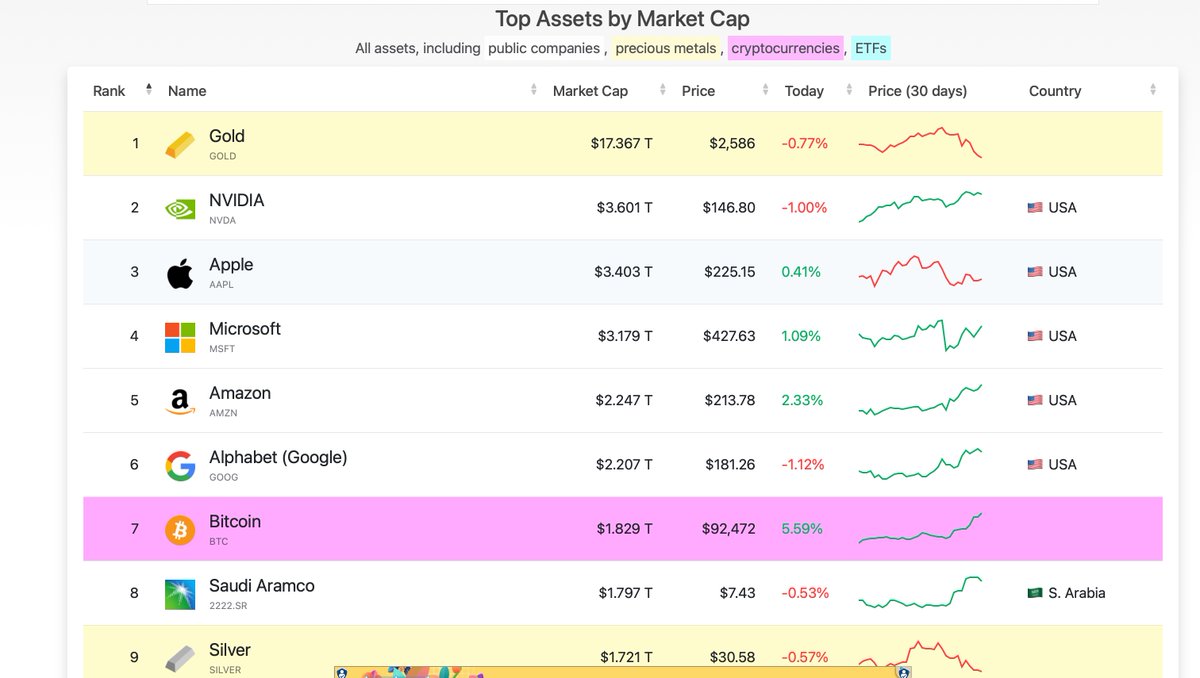Switch to the ETFs filter
1200x678 pixels.
[x=870, y=47]
